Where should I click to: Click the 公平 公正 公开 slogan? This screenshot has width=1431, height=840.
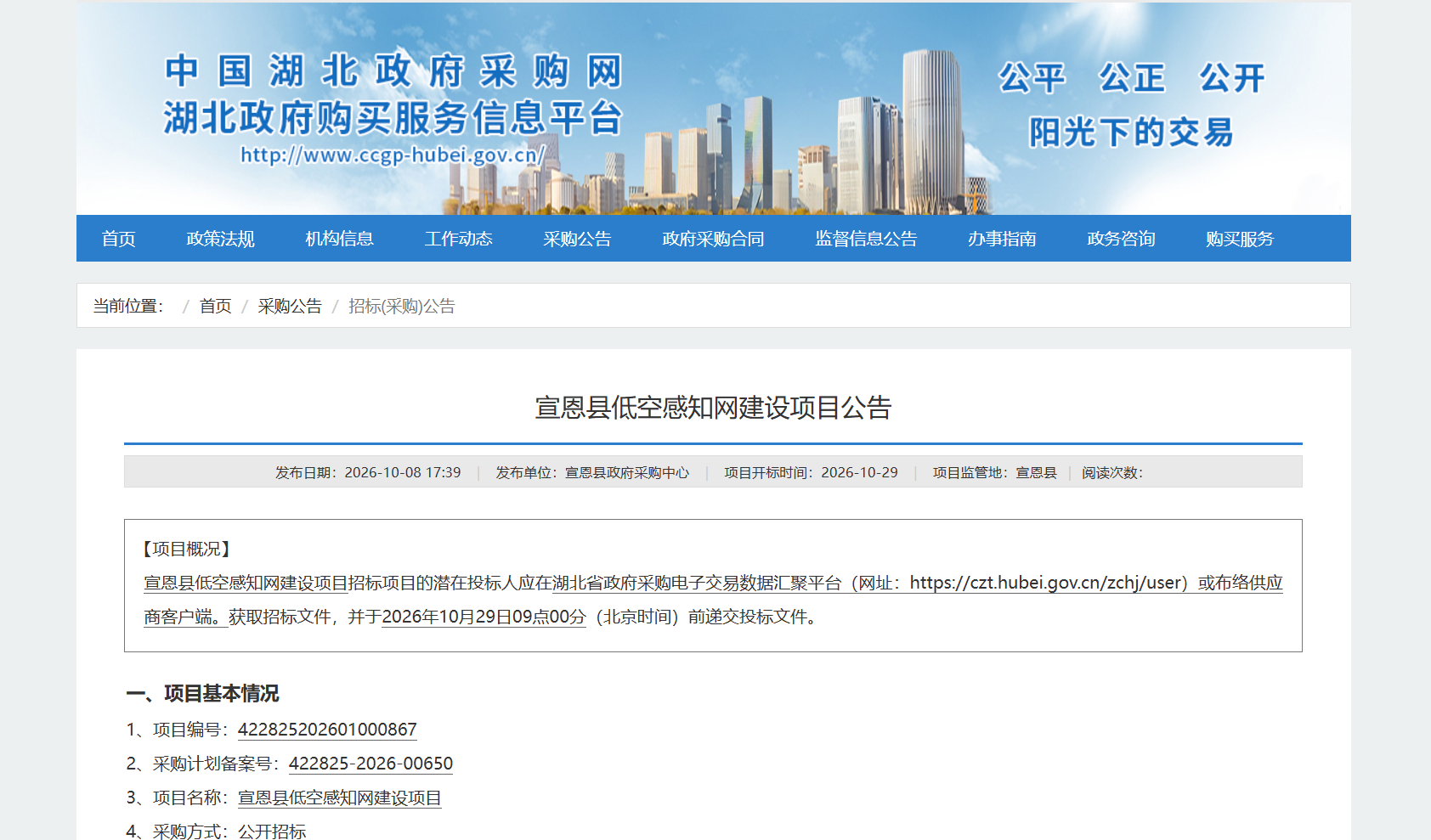(1131, 78)
